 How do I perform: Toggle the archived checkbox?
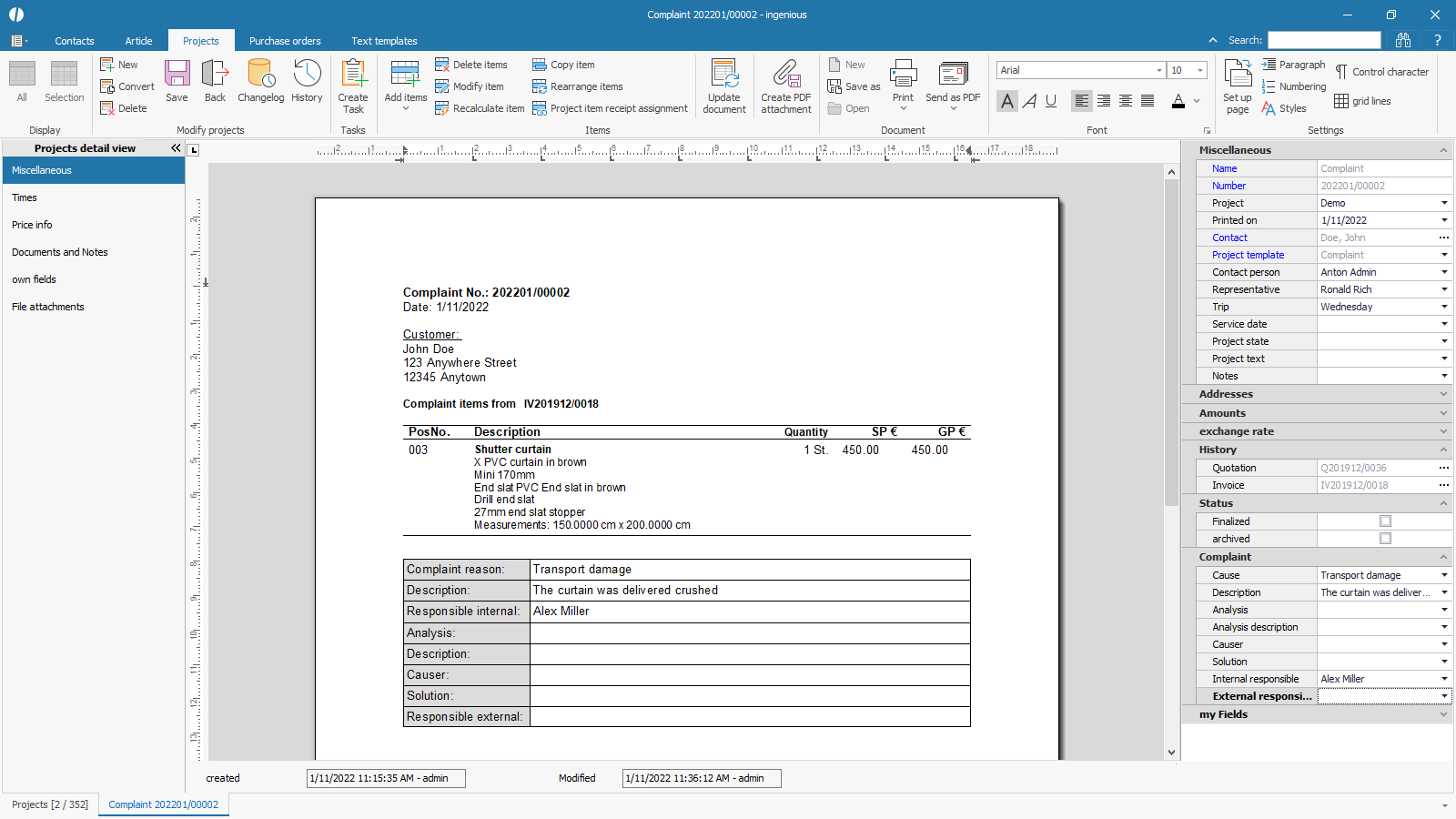1385,539
